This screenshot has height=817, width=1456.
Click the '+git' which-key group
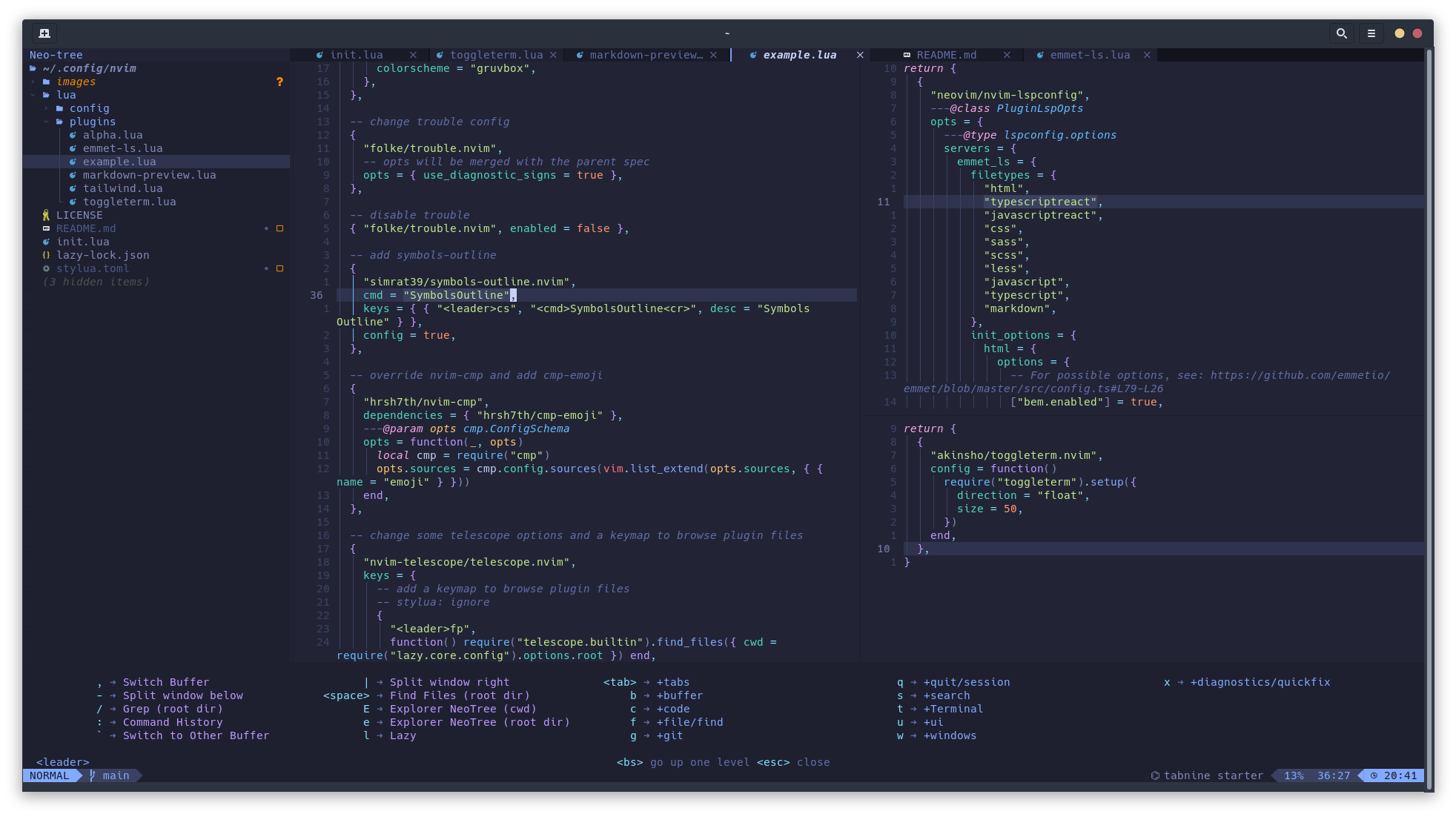(669, 735)
